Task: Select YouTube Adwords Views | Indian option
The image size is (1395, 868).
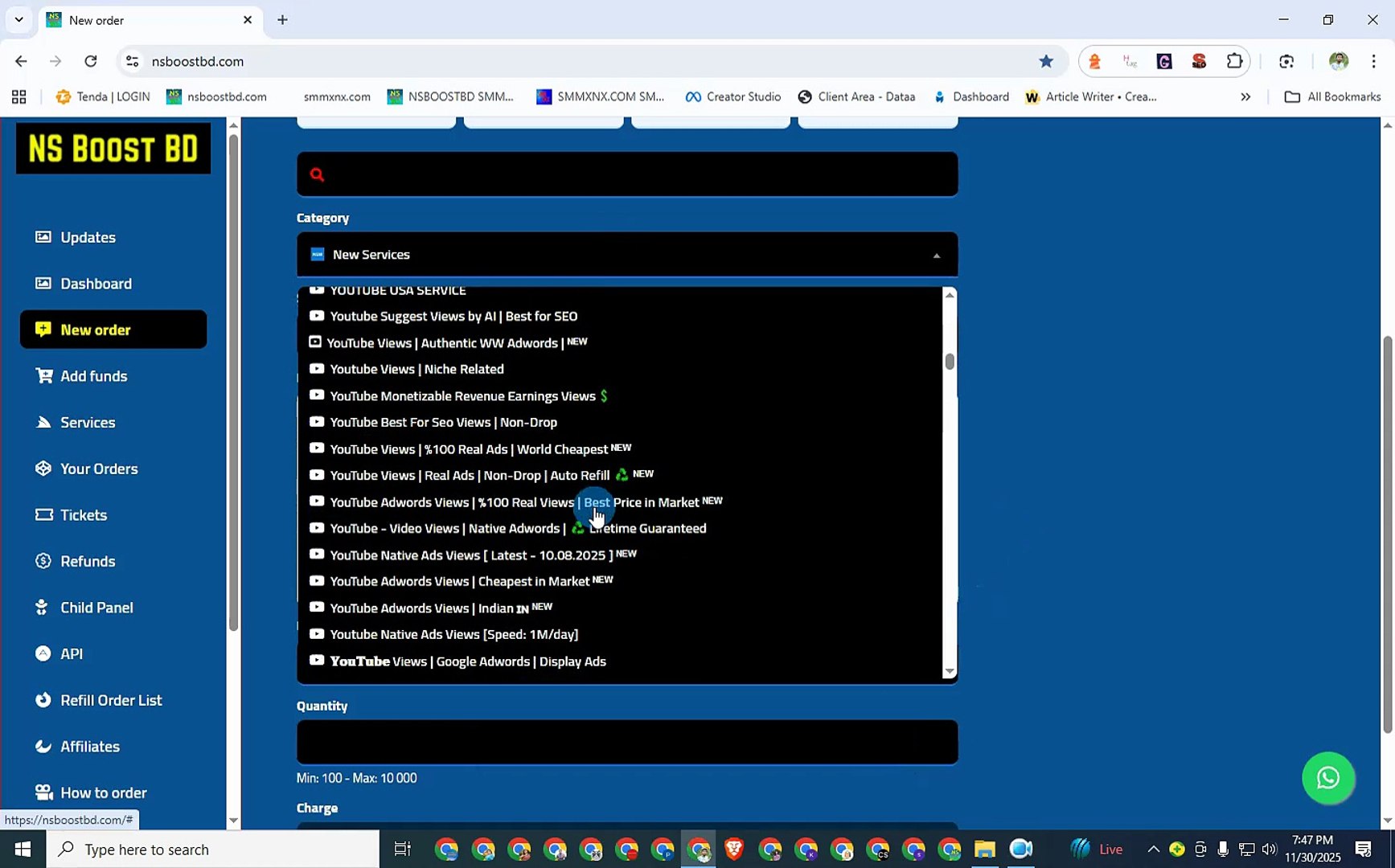Action: click(619, 608)
